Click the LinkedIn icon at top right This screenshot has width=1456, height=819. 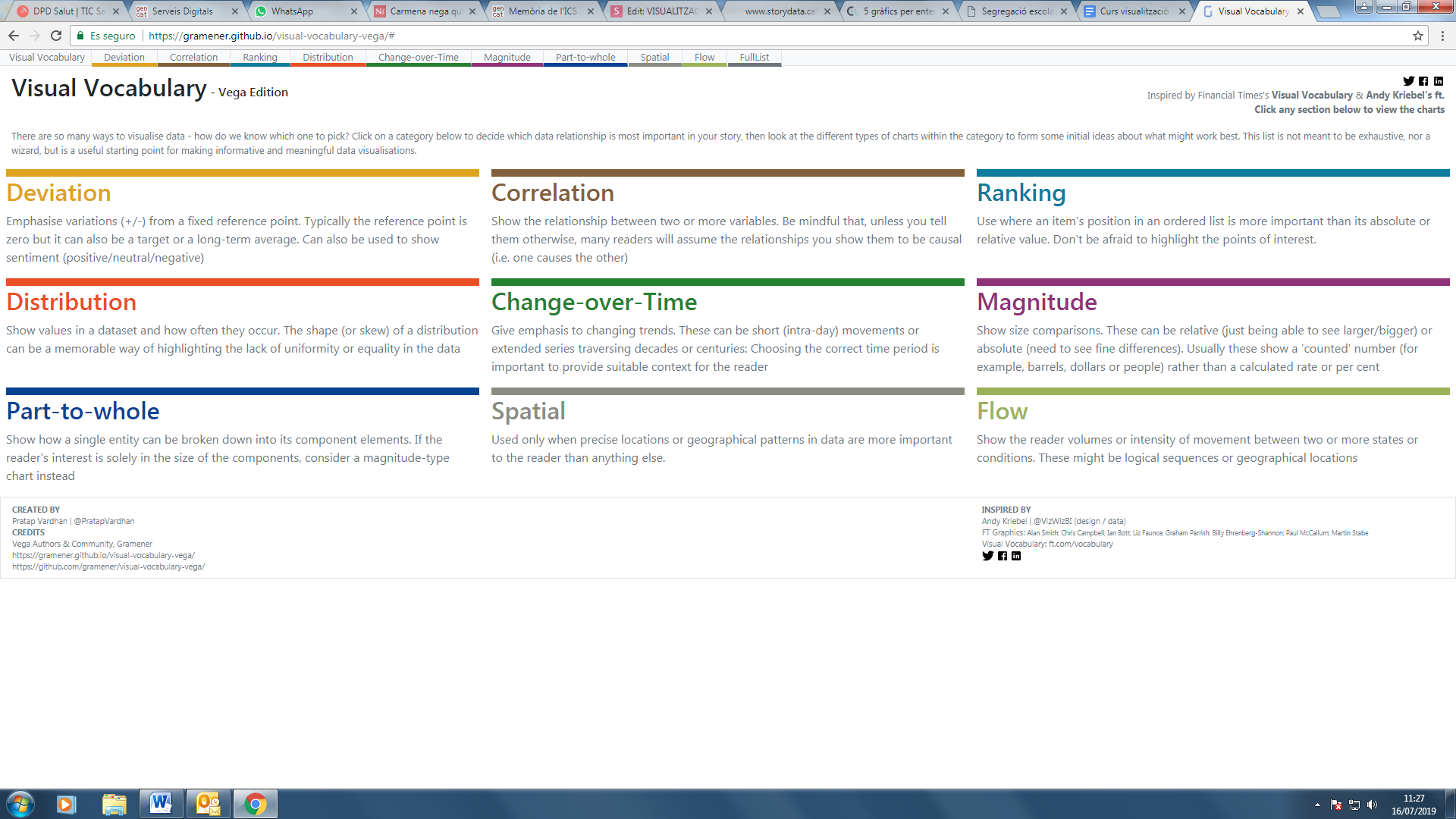click(x=1439, y=81)
